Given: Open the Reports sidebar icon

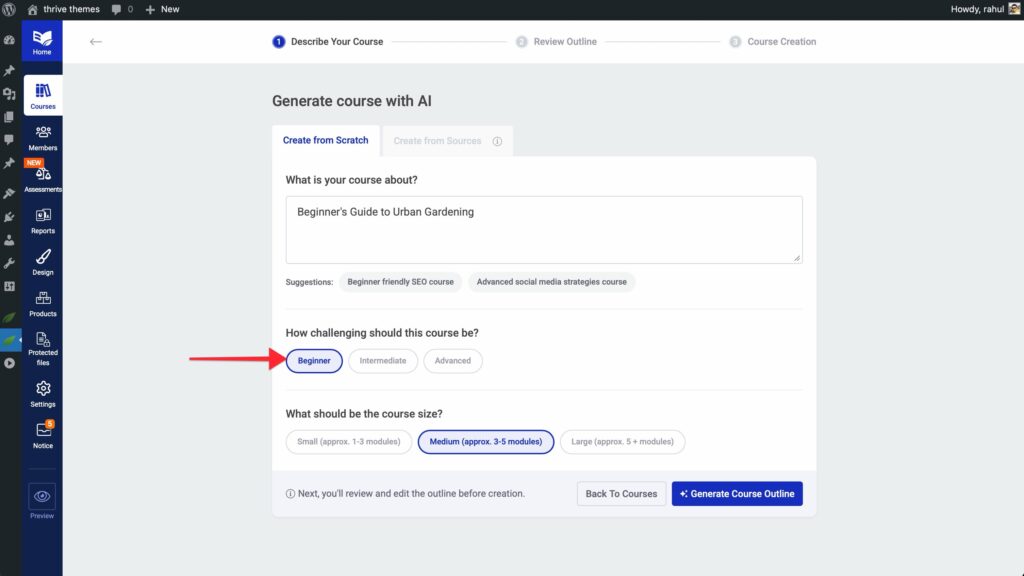Looking at the screenshot, I should 43,218.
